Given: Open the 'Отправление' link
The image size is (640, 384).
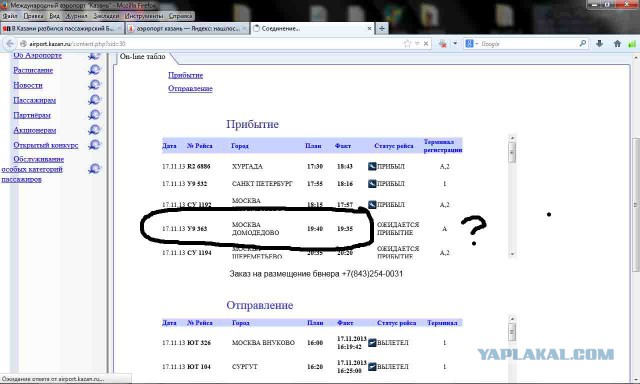Looking at the screenshot, I should (191, 89).
